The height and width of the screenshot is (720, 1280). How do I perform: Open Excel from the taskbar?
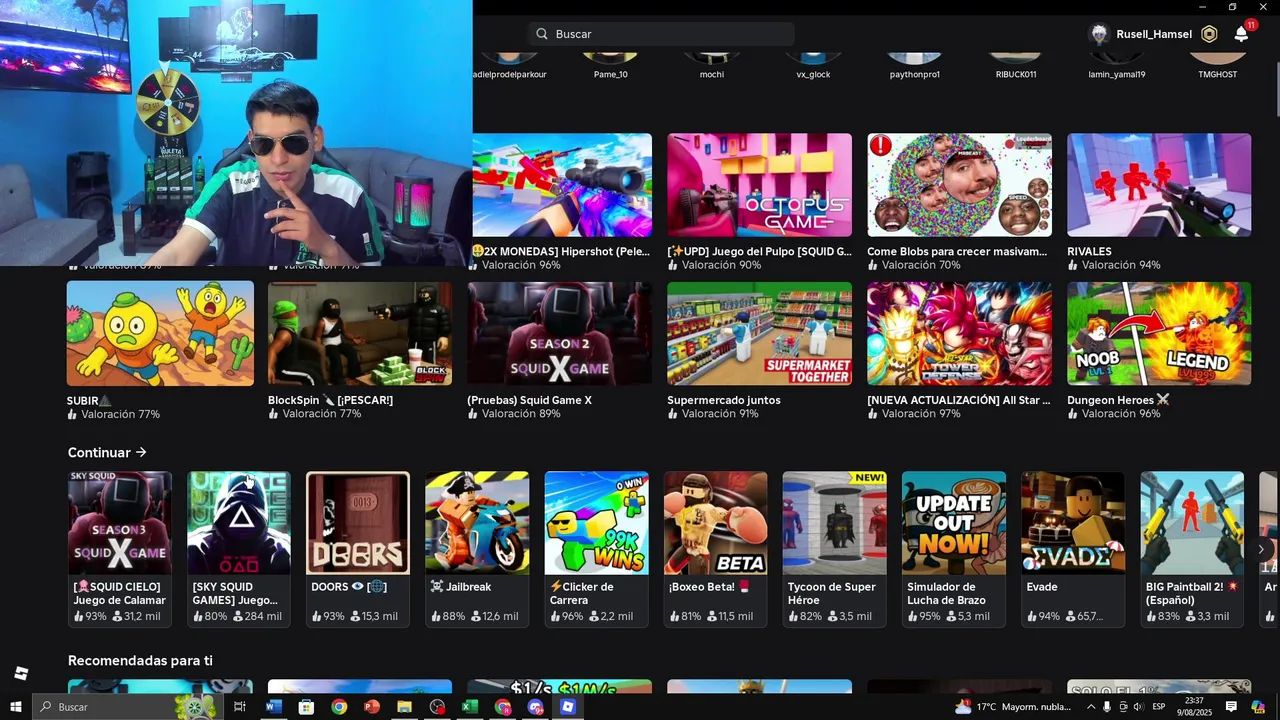469,707
